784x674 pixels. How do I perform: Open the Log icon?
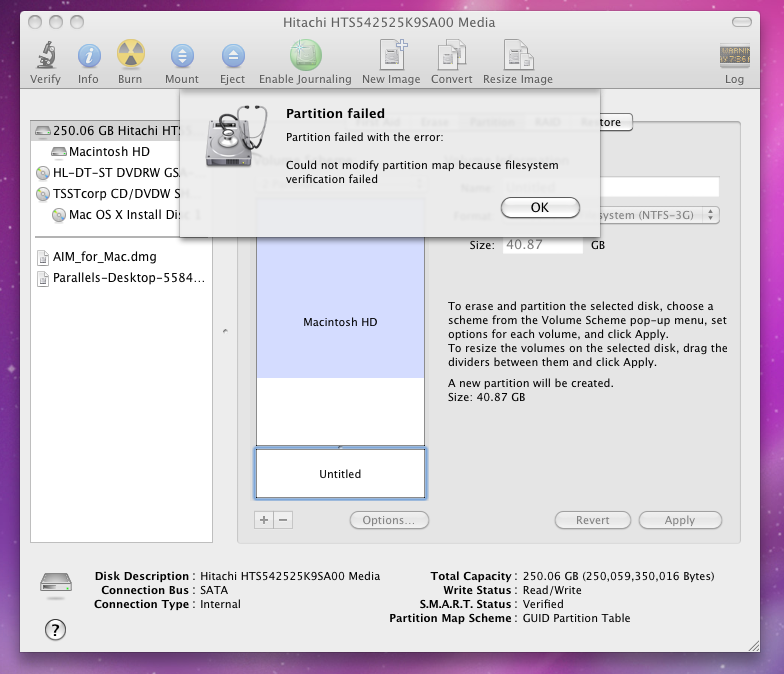click(x=734, y=56)
